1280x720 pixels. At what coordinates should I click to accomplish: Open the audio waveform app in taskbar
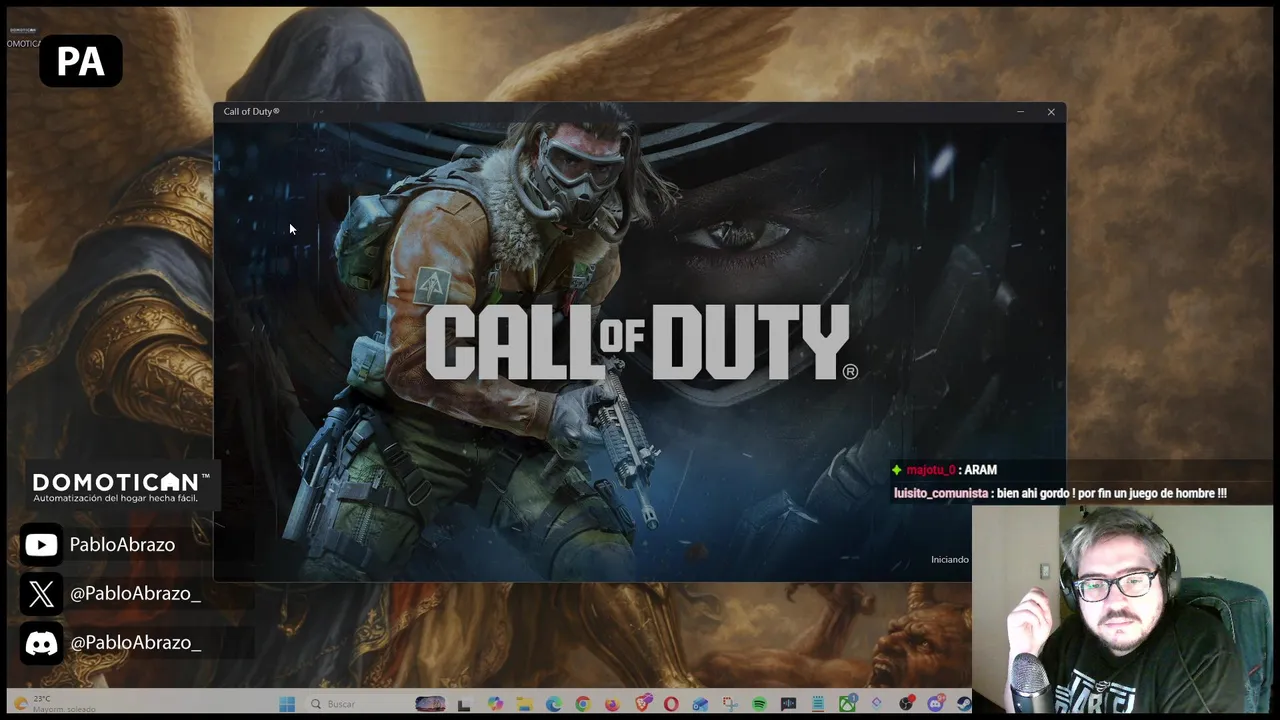point(788,704)
